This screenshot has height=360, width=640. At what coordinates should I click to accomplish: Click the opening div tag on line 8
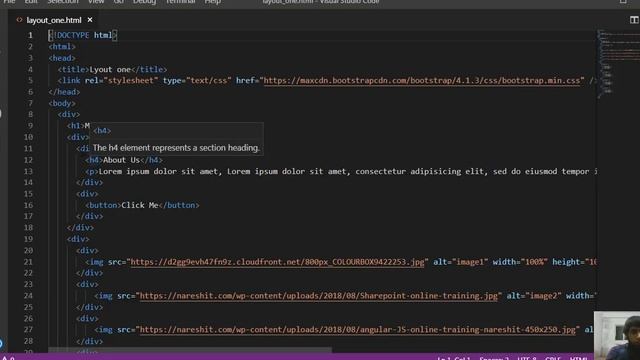69,114
